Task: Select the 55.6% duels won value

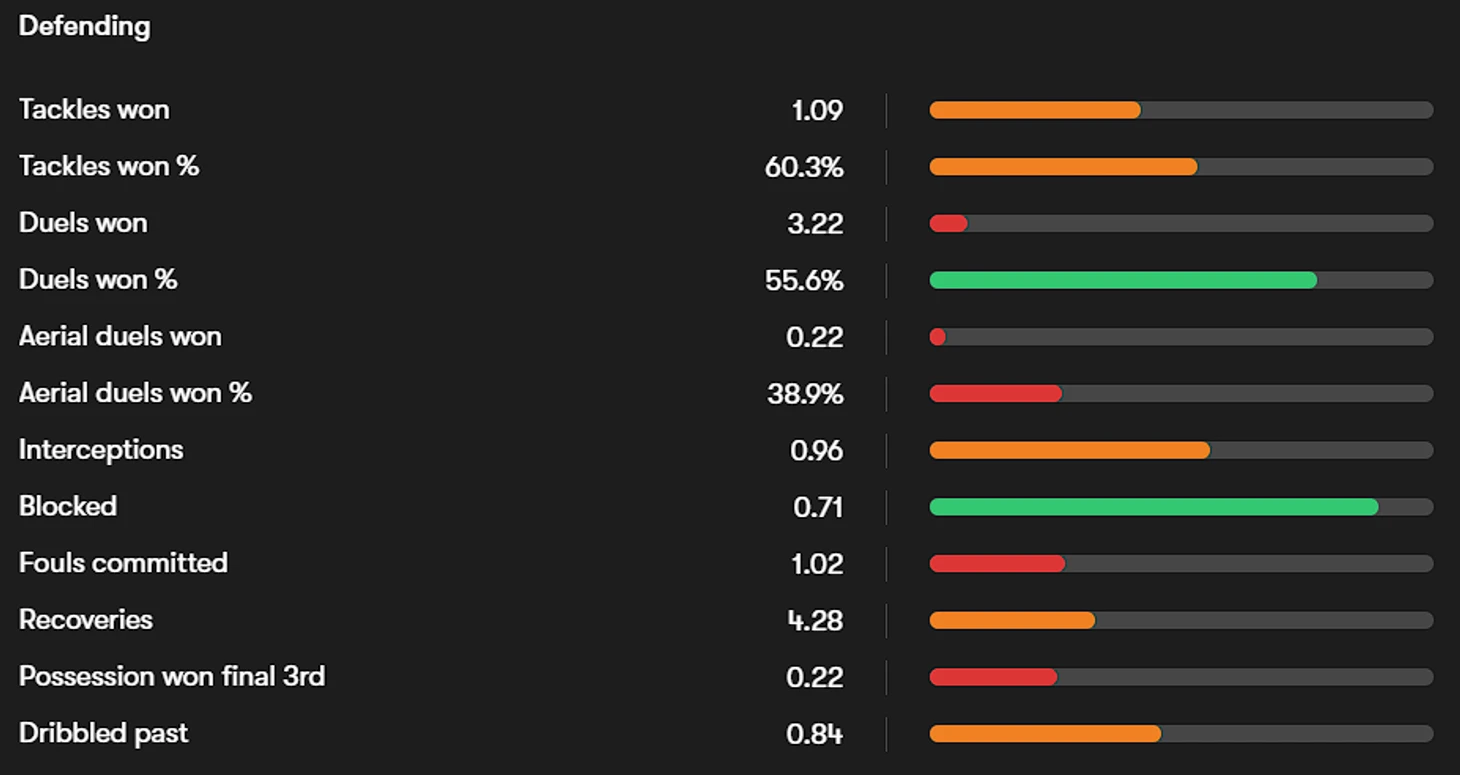Action: pos(804,281)
